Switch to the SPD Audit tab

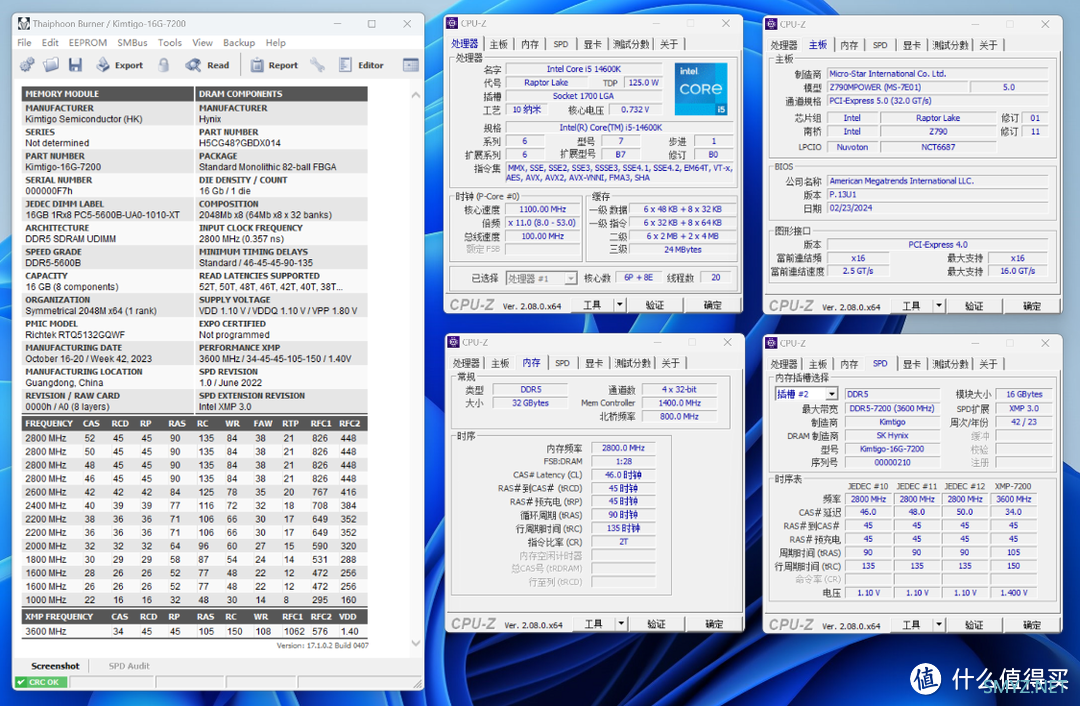(129, 665)
